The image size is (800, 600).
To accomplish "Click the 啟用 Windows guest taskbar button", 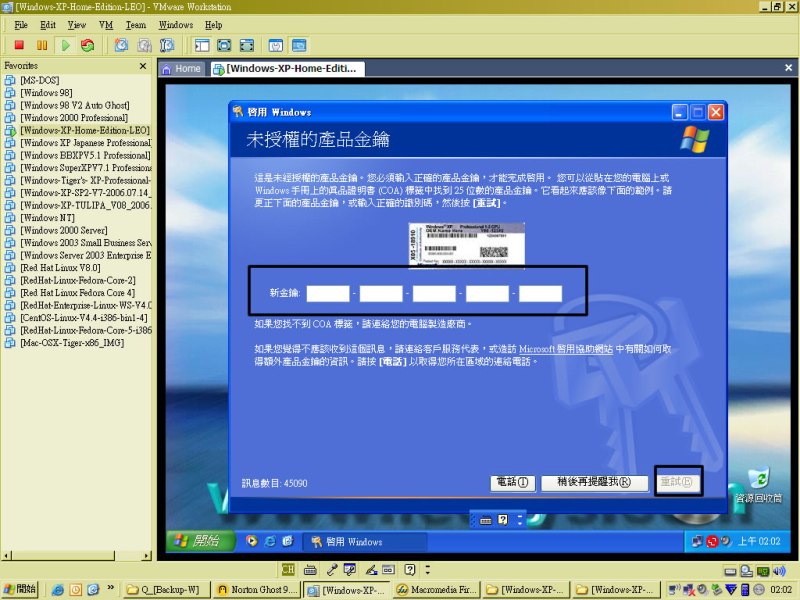I will tap(364, 542).
